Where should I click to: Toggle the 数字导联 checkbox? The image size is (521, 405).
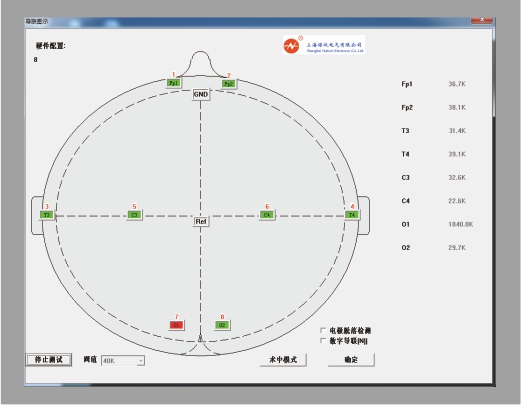pos(323,341)
